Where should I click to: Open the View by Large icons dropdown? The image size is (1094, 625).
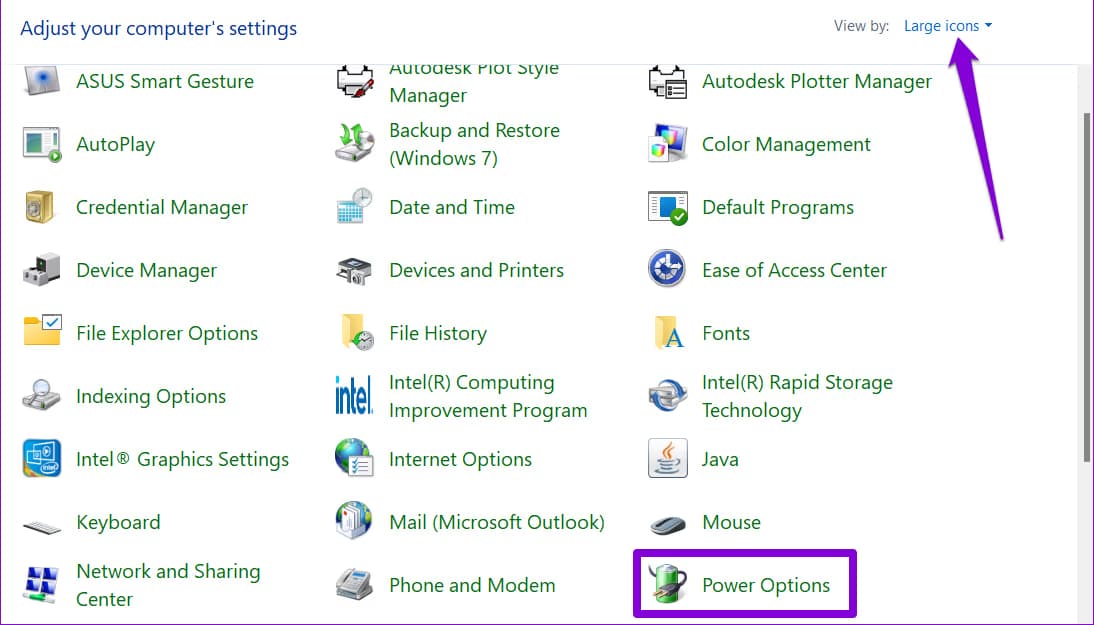947,26
